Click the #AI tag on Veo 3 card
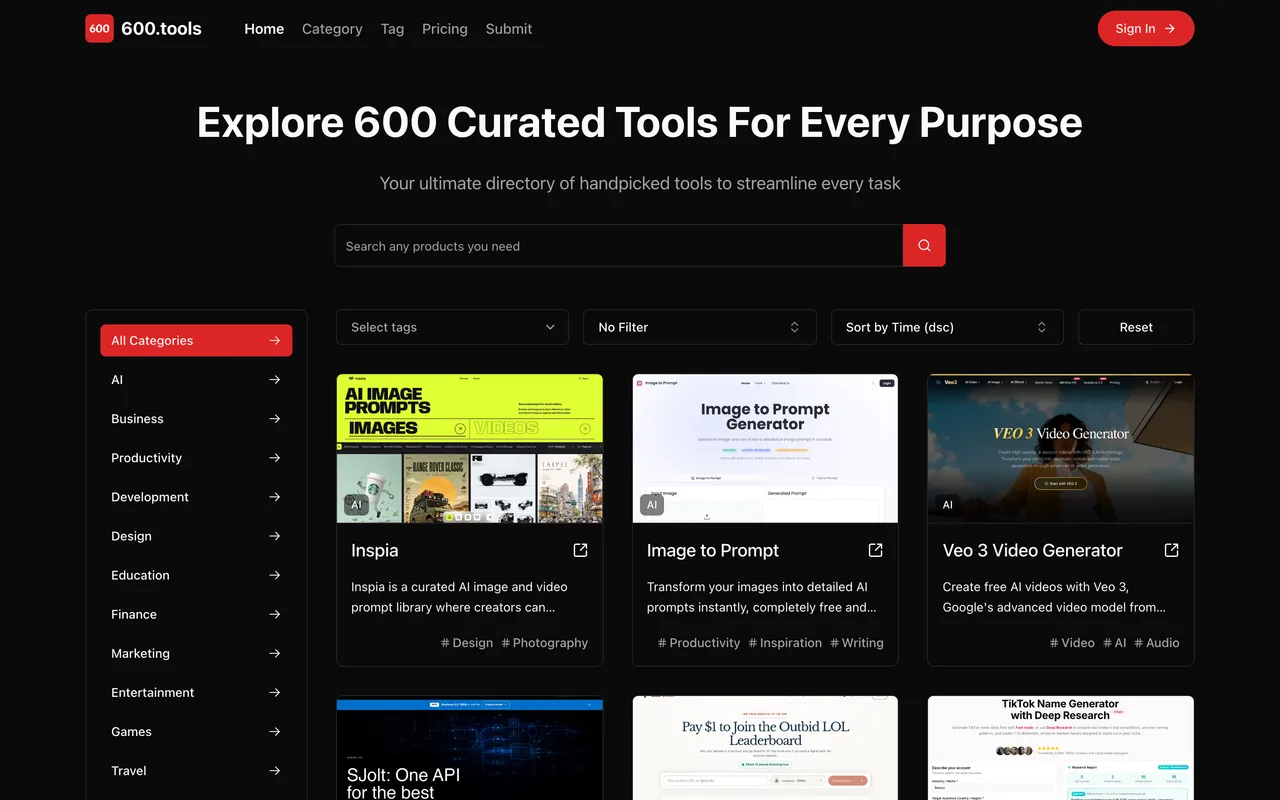The image size is (1280, 800). [x=1115, y=643]
